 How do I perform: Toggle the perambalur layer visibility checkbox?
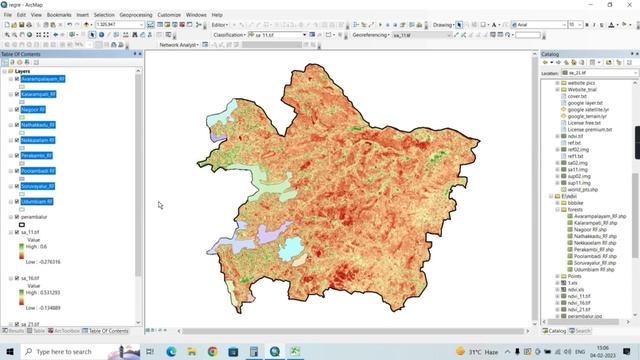click(x=17, y=217)
